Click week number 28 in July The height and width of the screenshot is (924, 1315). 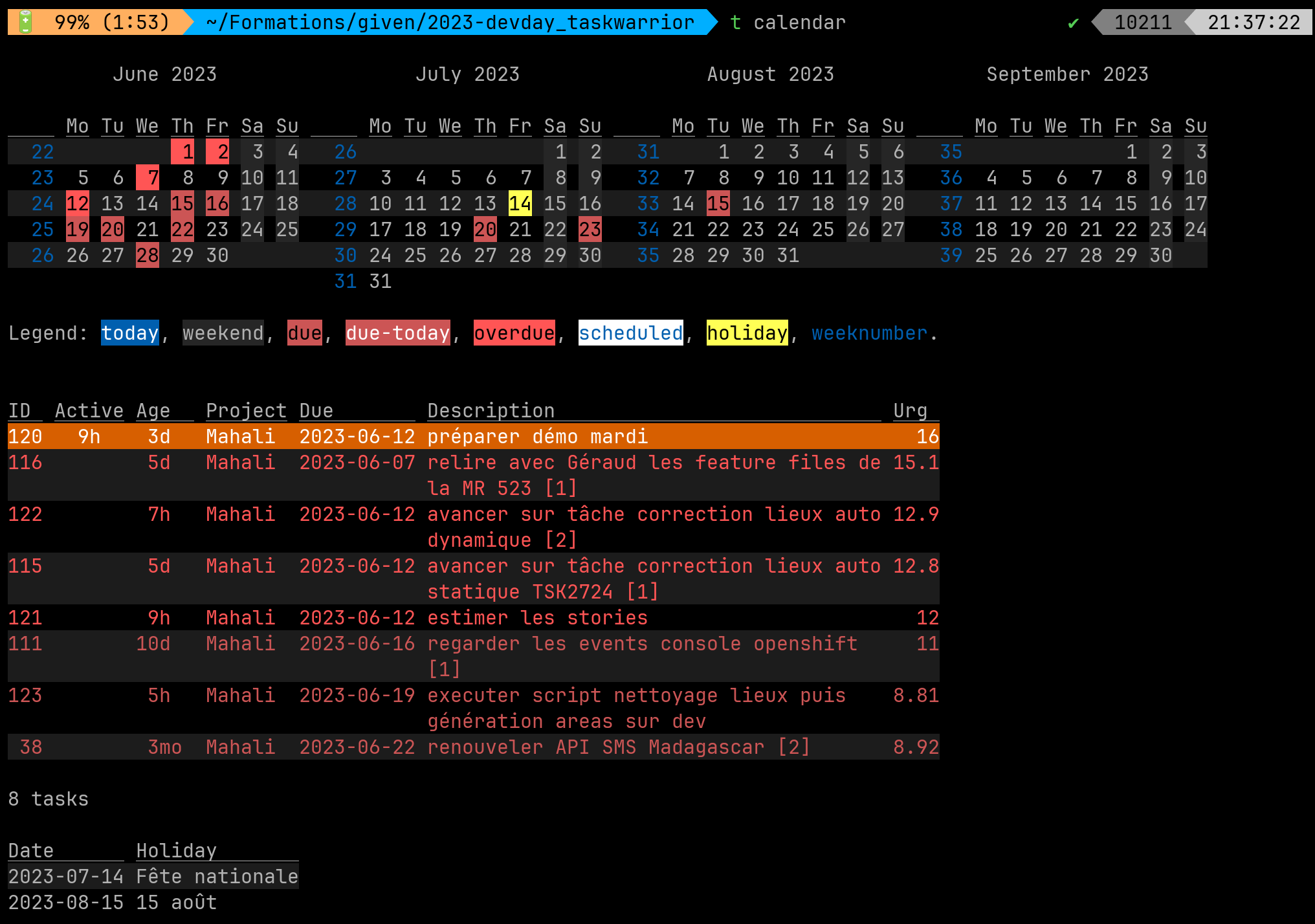click(x=345, y=203)
